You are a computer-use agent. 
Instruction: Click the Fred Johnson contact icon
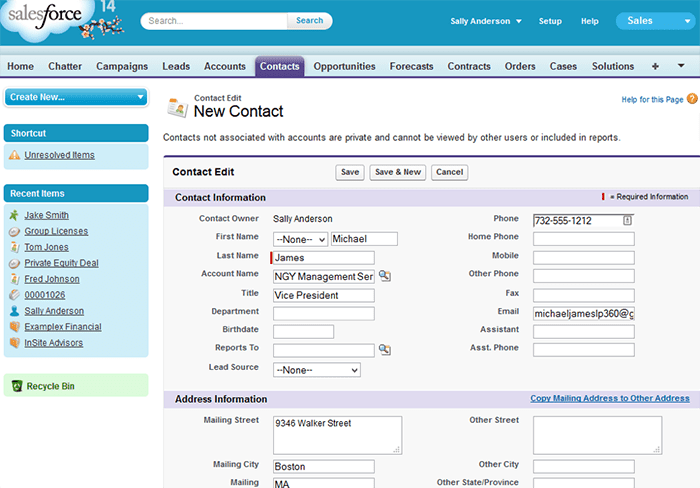[14, 279]
